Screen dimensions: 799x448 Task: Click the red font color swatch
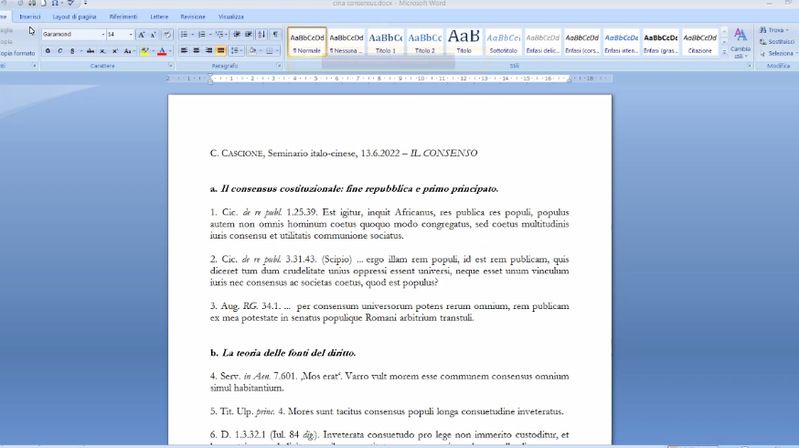click(160, 50)
